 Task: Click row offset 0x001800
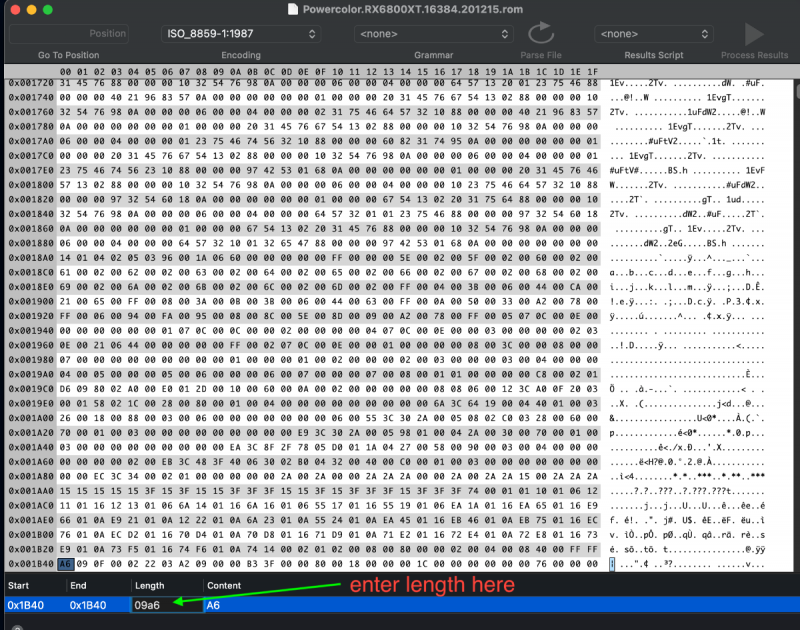pos(31,185)
